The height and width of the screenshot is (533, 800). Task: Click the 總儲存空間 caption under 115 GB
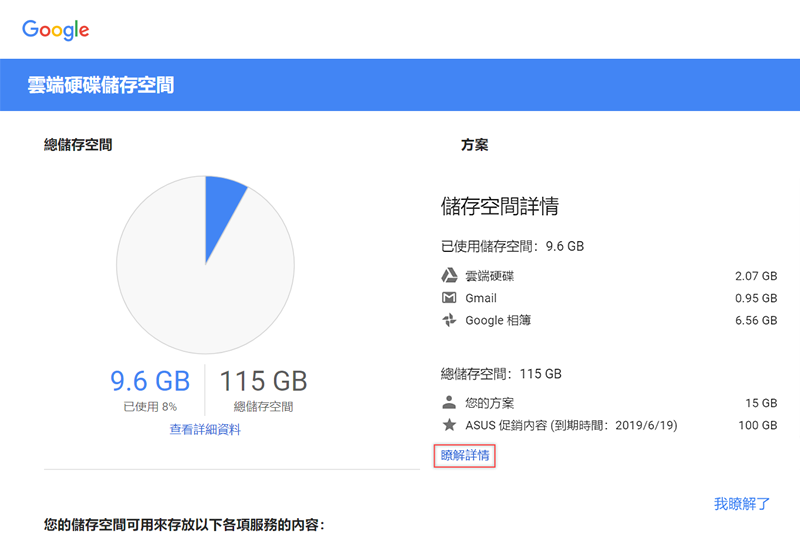coord(263,407)
